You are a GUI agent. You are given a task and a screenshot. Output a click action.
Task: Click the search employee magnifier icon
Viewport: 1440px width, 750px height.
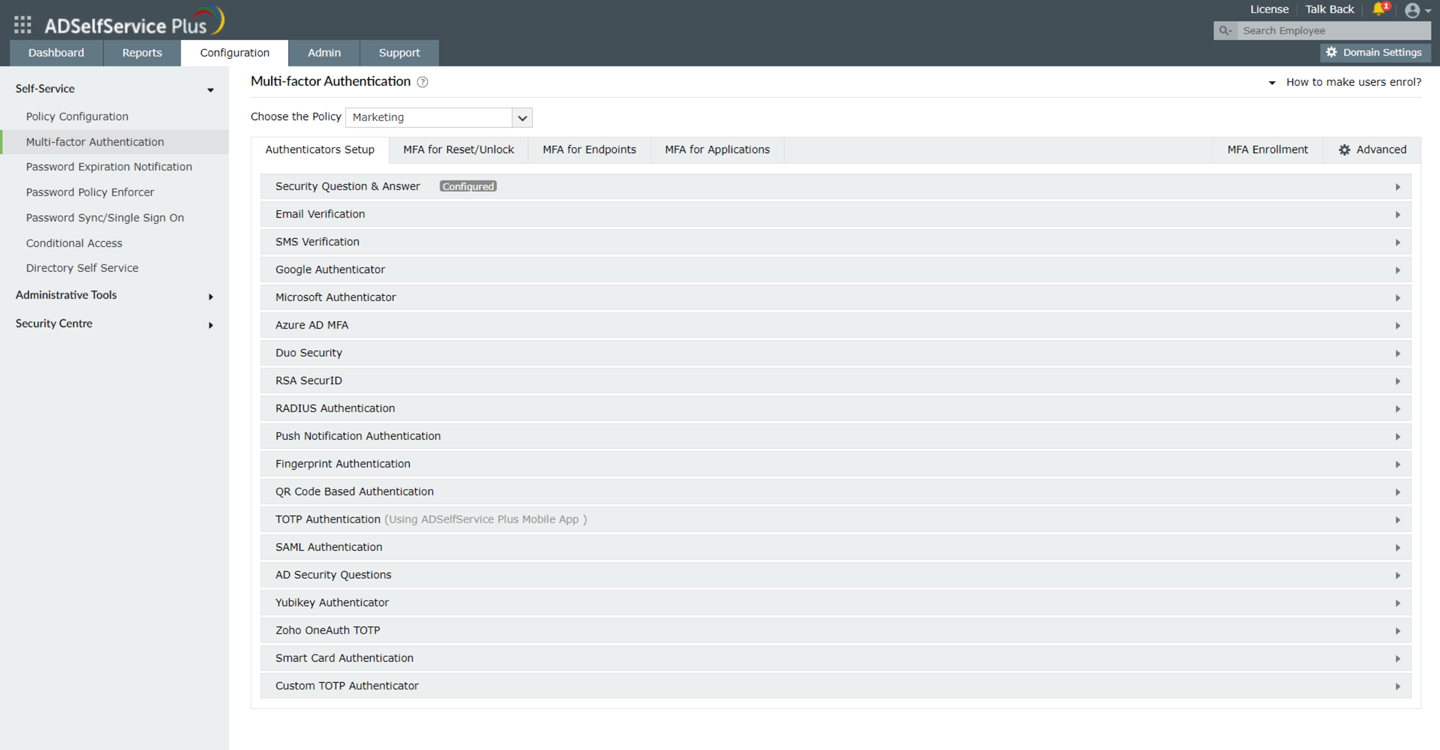1225,31
